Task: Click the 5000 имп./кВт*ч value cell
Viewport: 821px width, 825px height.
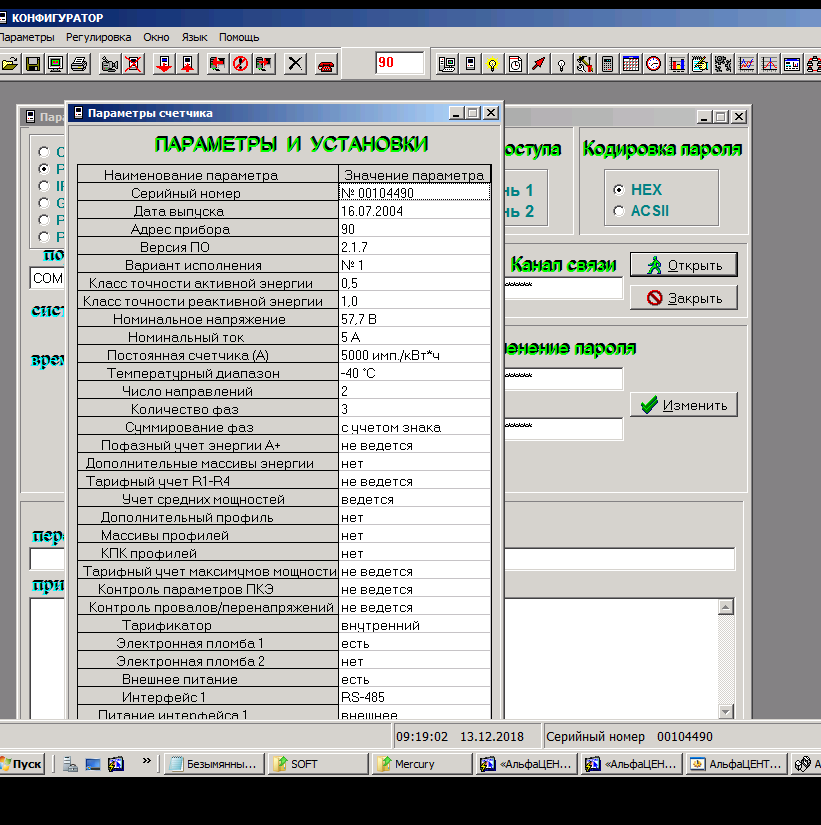Action: tap(414, 355)
